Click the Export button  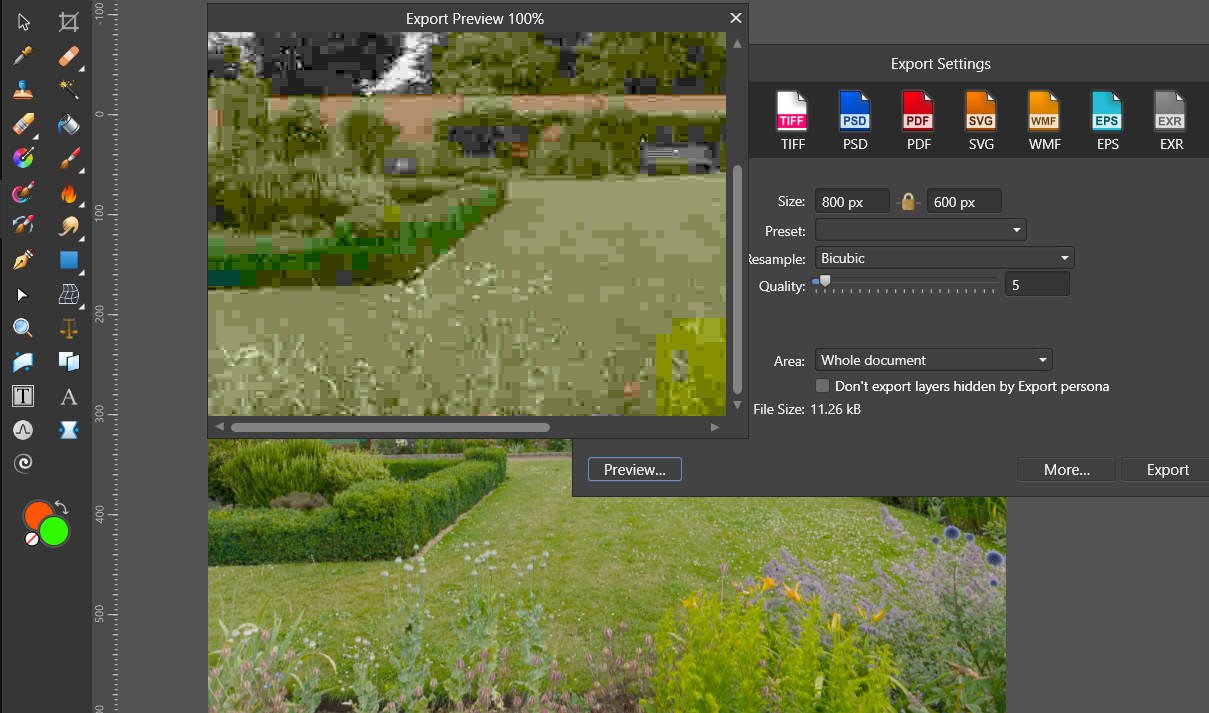coord(1167,469)
